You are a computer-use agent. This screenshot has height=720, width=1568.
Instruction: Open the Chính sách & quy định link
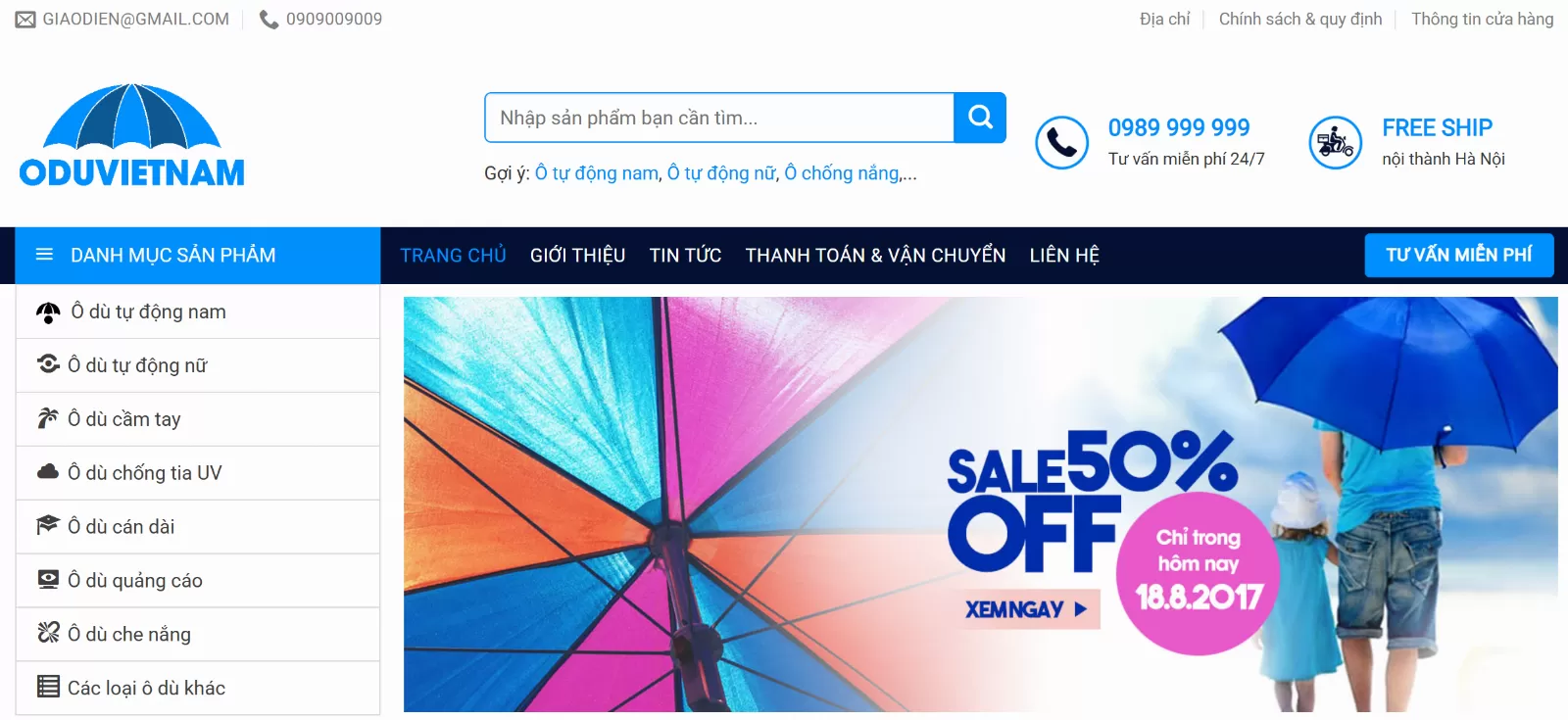[x=1300, y=20]
